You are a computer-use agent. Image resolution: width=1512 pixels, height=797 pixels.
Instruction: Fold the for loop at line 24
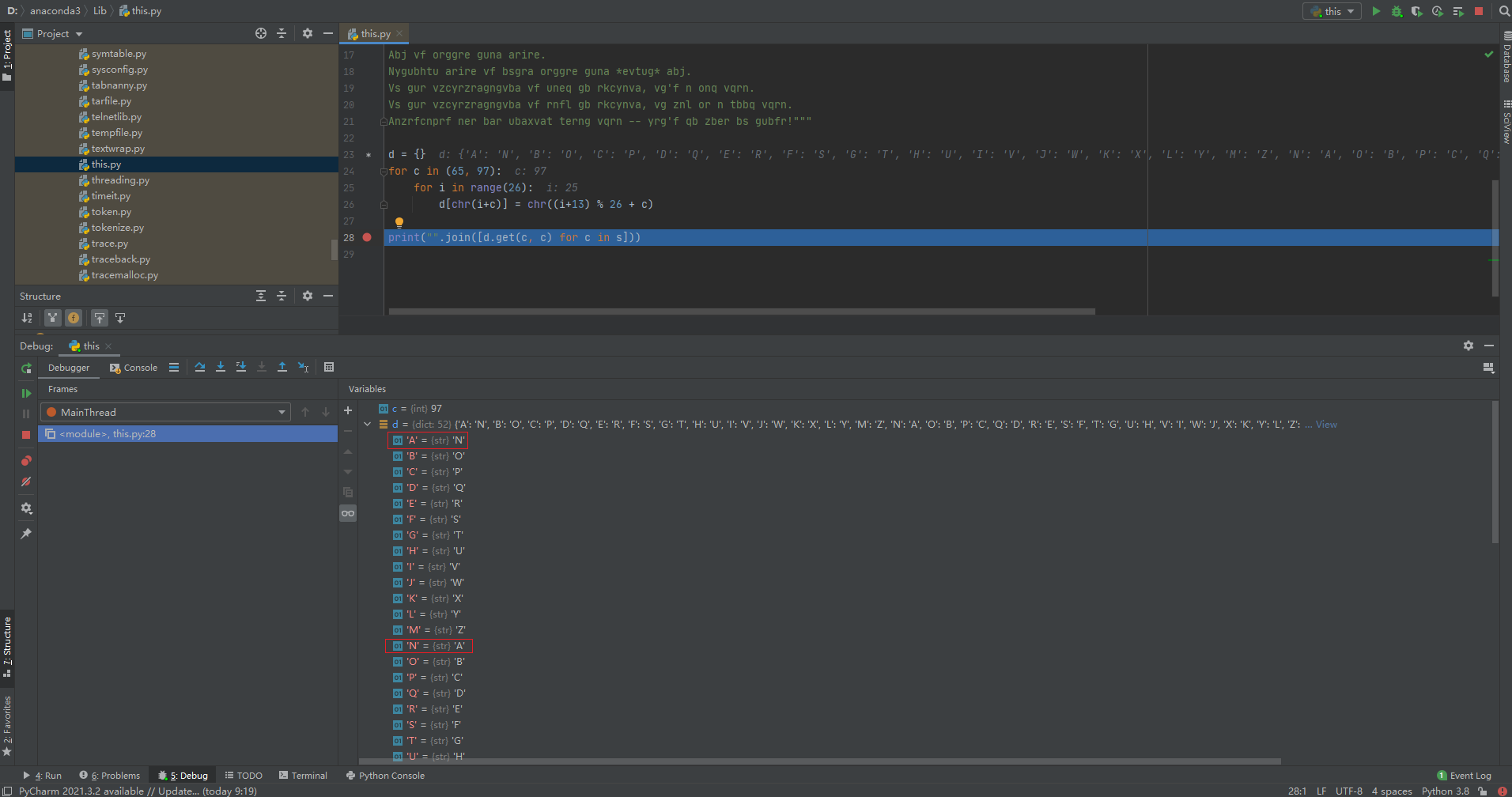pos(384,172)
